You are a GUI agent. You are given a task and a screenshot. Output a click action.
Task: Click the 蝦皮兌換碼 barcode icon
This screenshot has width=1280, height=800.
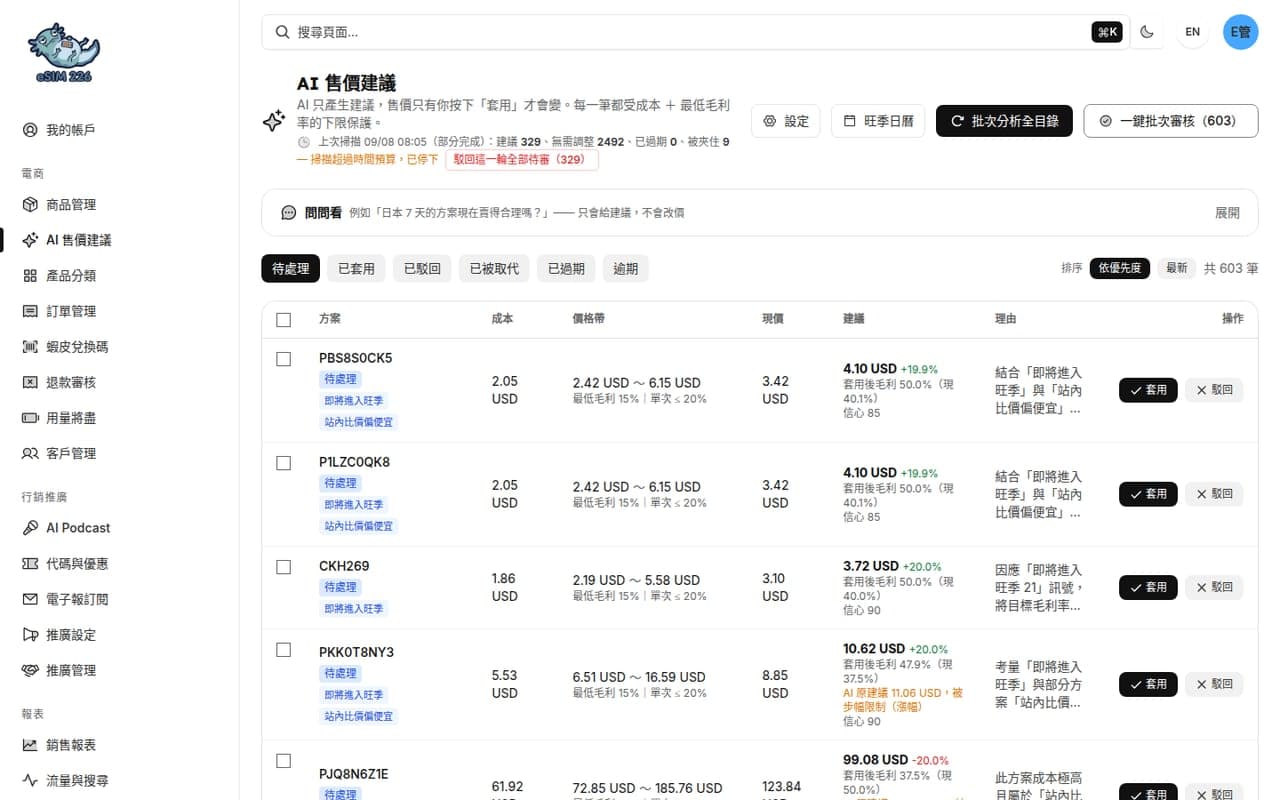pyautogui.click(x=30, y=347)
